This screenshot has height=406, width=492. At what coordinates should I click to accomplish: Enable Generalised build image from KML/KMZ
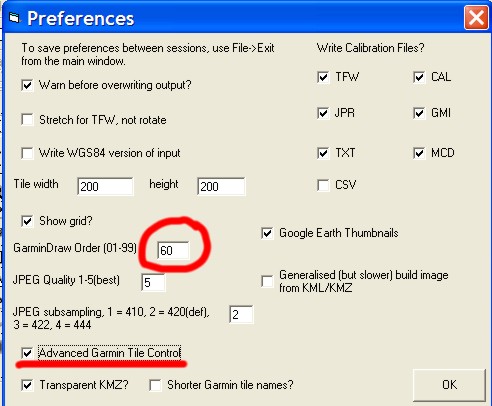click(x=267, y=281)
